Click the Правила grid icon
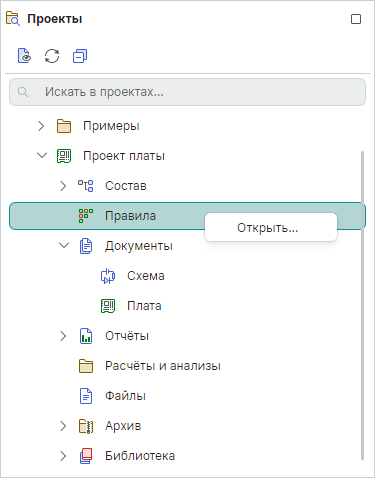The image size is (375, 478). (86, 216)
